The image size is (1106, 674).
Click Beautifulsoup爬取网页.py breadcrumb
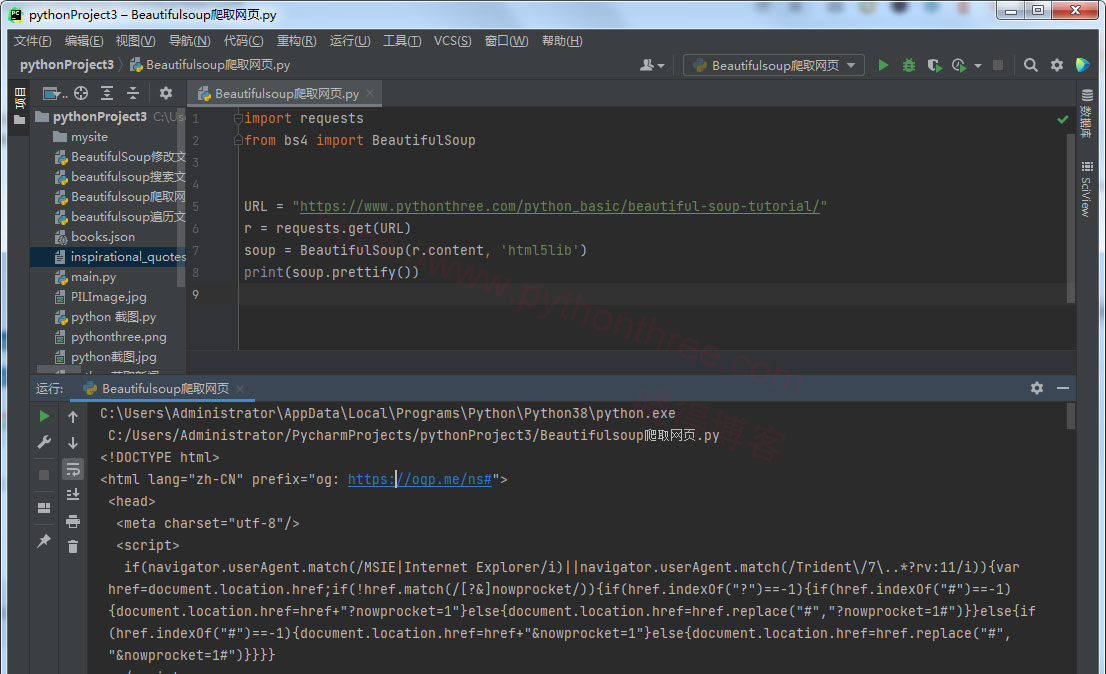[x=210, y=65]
